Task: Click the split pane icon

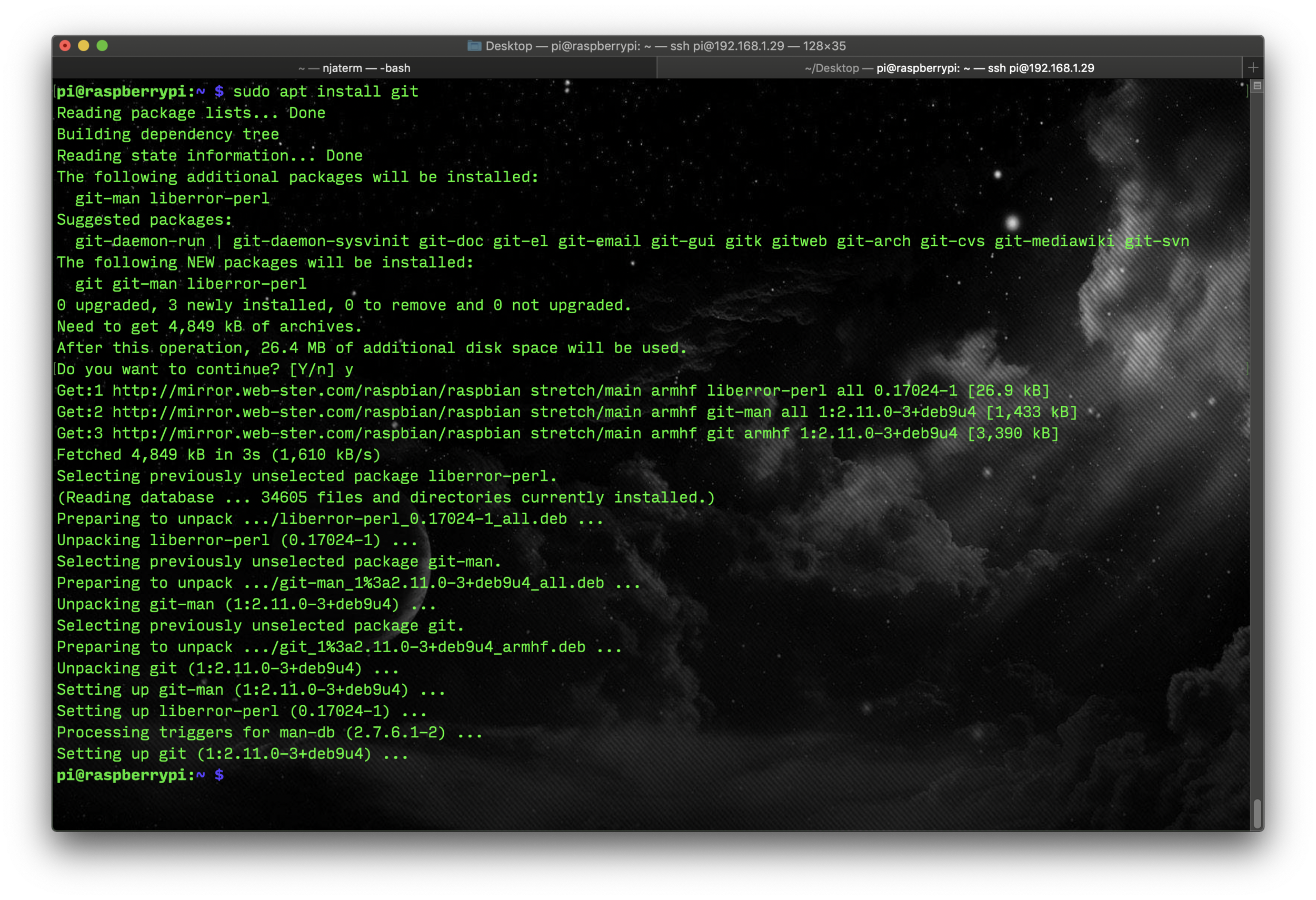Action: pyautogui.click(x=1257, y=86)
